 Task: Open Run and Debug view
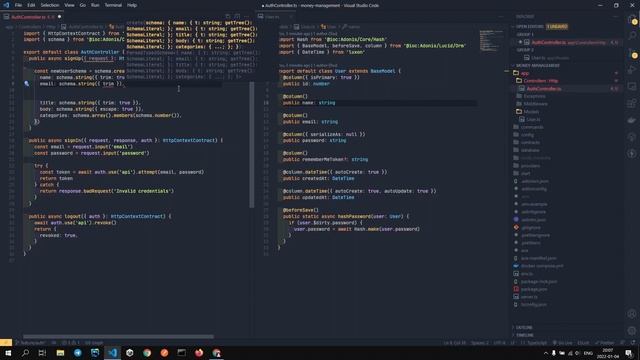tap(632, 70)
